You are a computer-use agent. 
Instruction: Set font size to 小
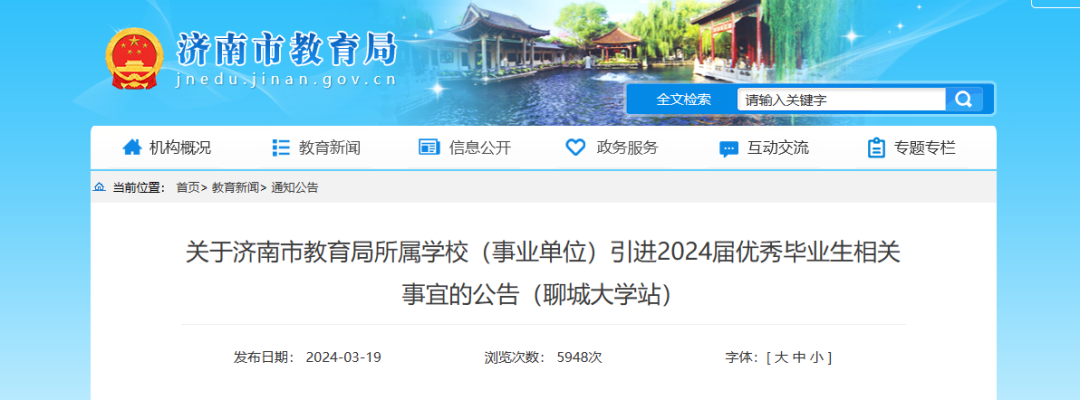coord(816,357)
